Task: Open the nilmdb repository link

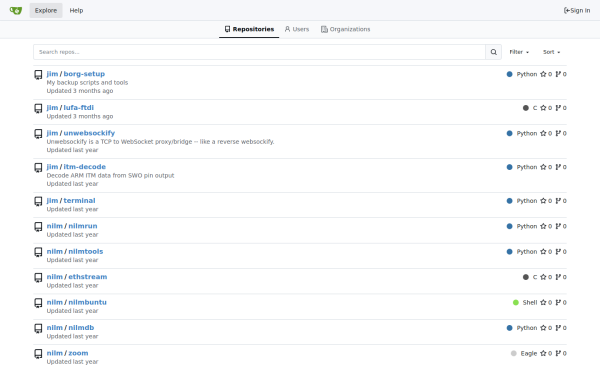Action: point(81,328)
